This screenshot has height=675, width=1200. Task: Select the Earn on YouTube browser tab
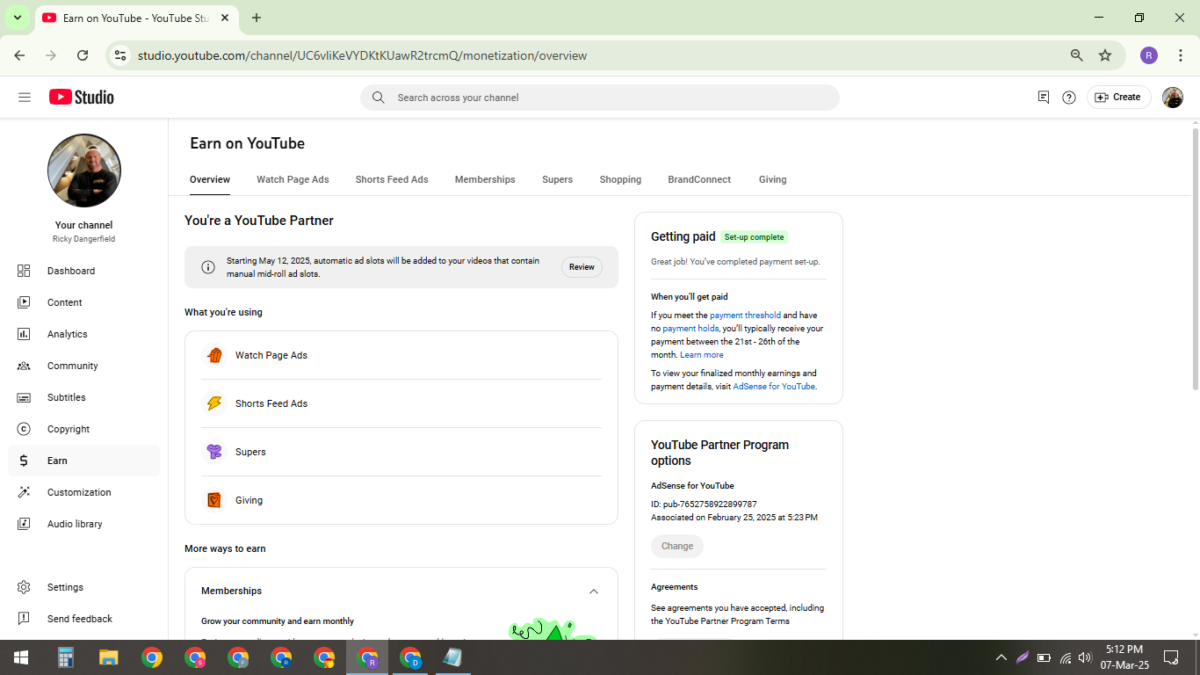pos(138,18)
